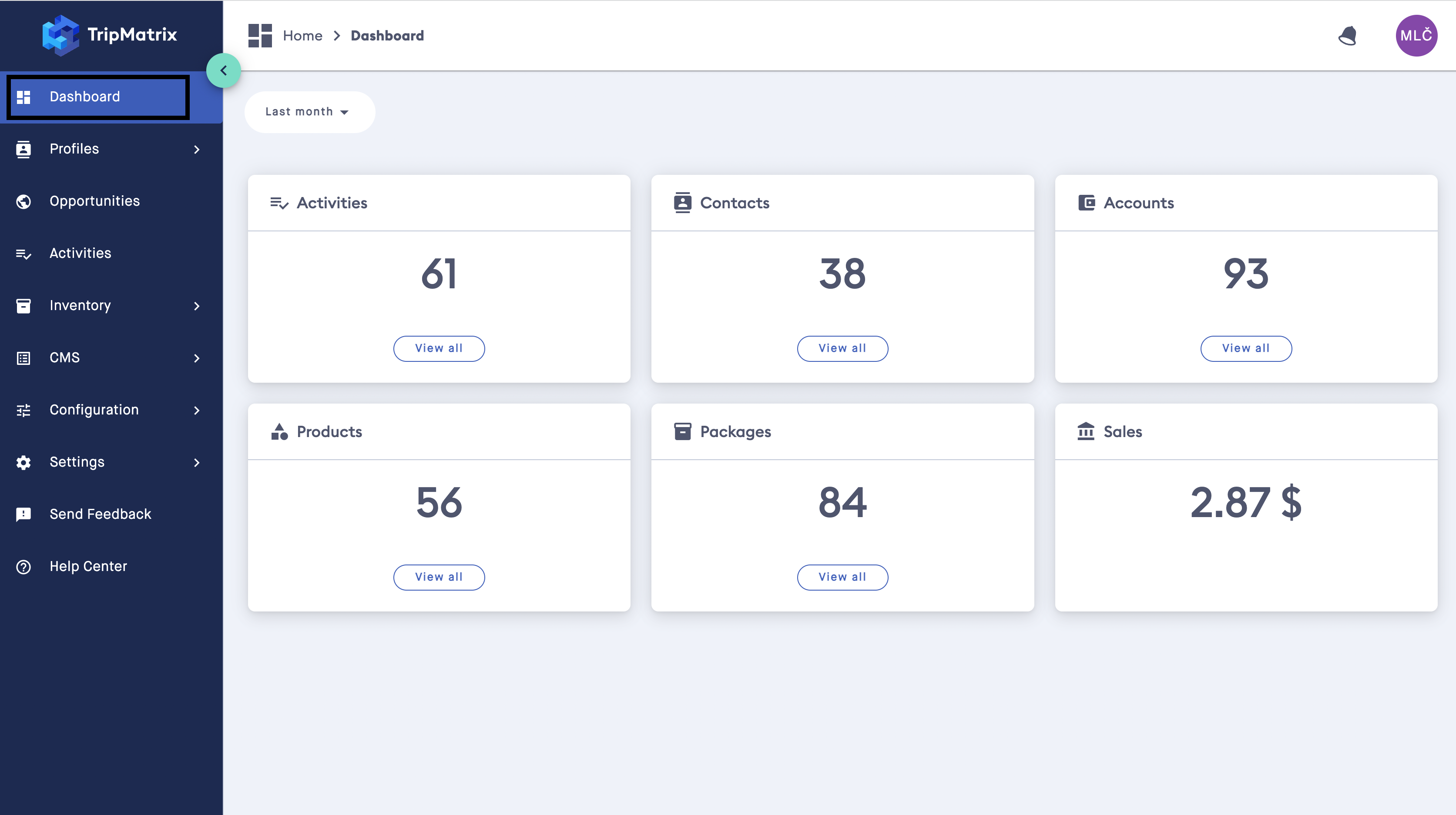Click the notification bell icon
The image size is (1456, 815).
pyautogui.click(x=1348, y=35)
